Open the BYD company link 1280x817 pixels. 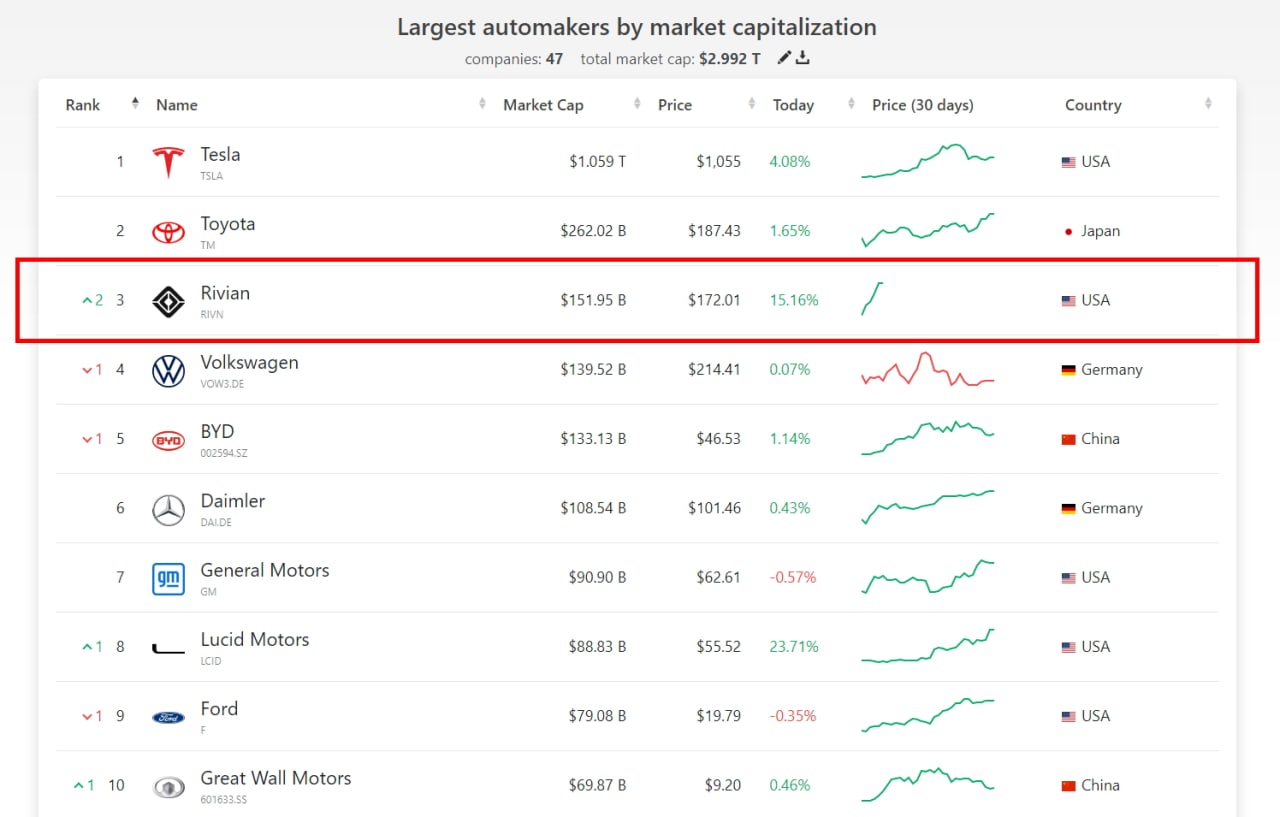(x=217, y=431)
